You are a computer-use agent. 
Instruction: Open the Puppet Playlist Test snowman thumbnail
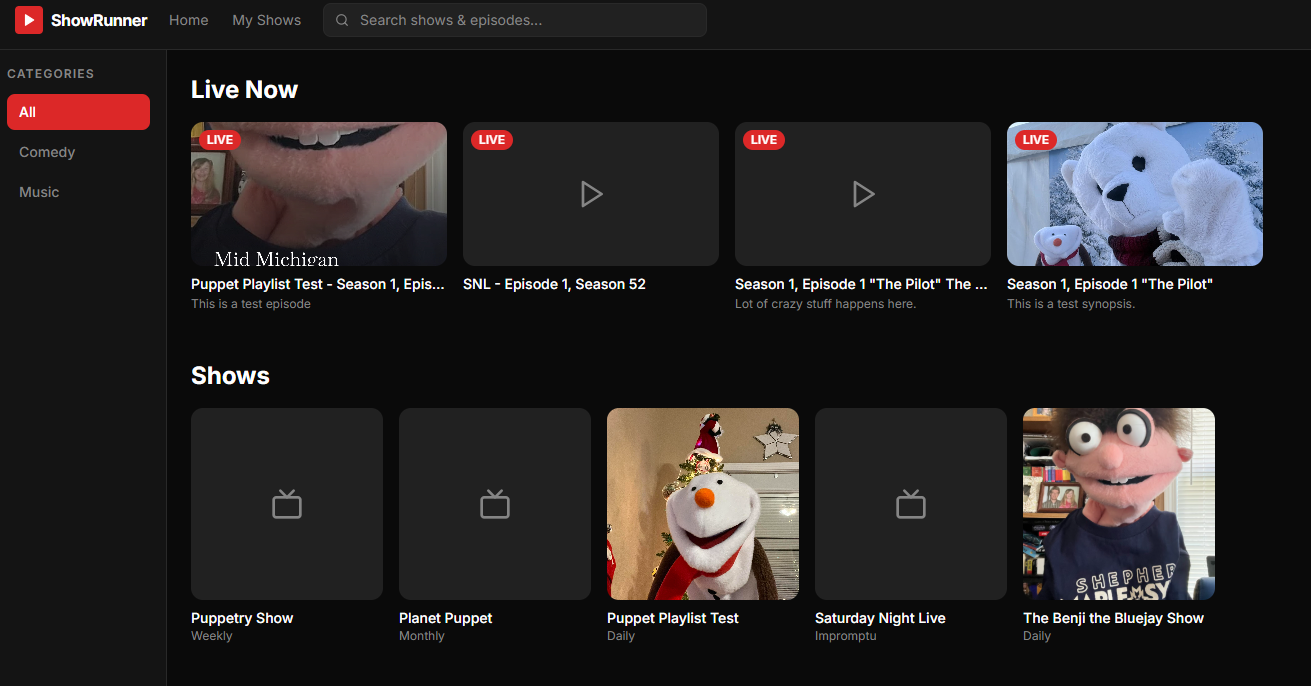[x=703, y=504]
